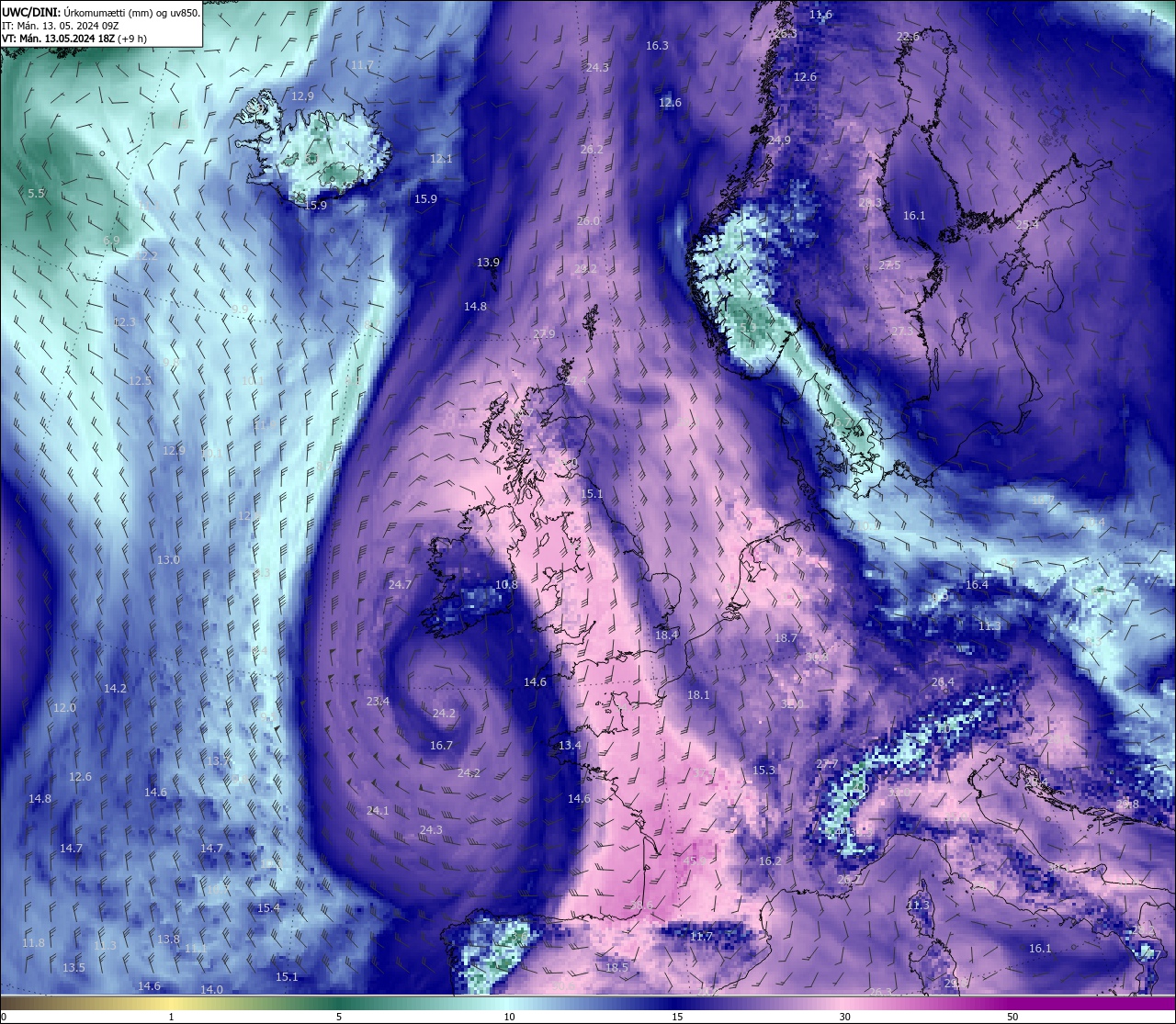This screenshot has height=1024, width=1176.
Task: Click the 14.2 value on the map
Action: [x=115, y=688]
